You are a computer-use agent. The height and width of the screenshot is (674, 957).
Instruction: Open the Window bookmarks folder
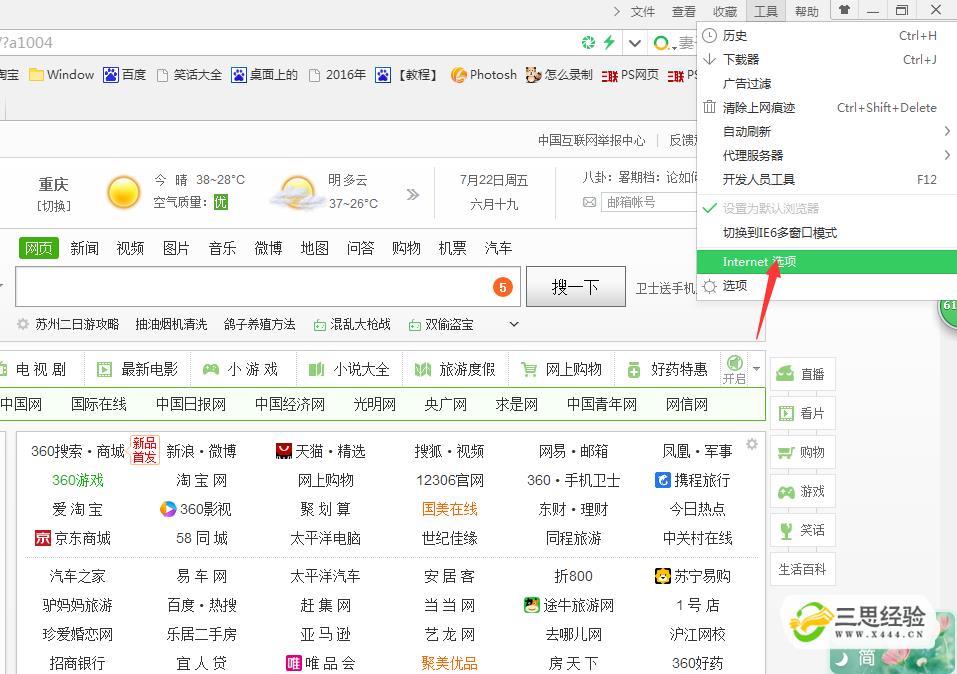(62, 75)
